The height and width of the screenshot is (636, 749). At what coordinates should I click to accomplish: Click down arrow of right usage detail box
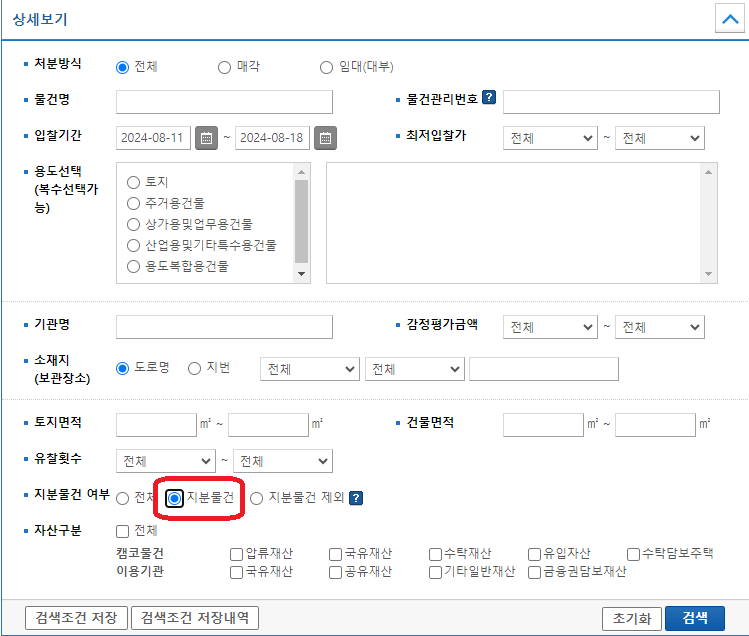coord(708,274)
